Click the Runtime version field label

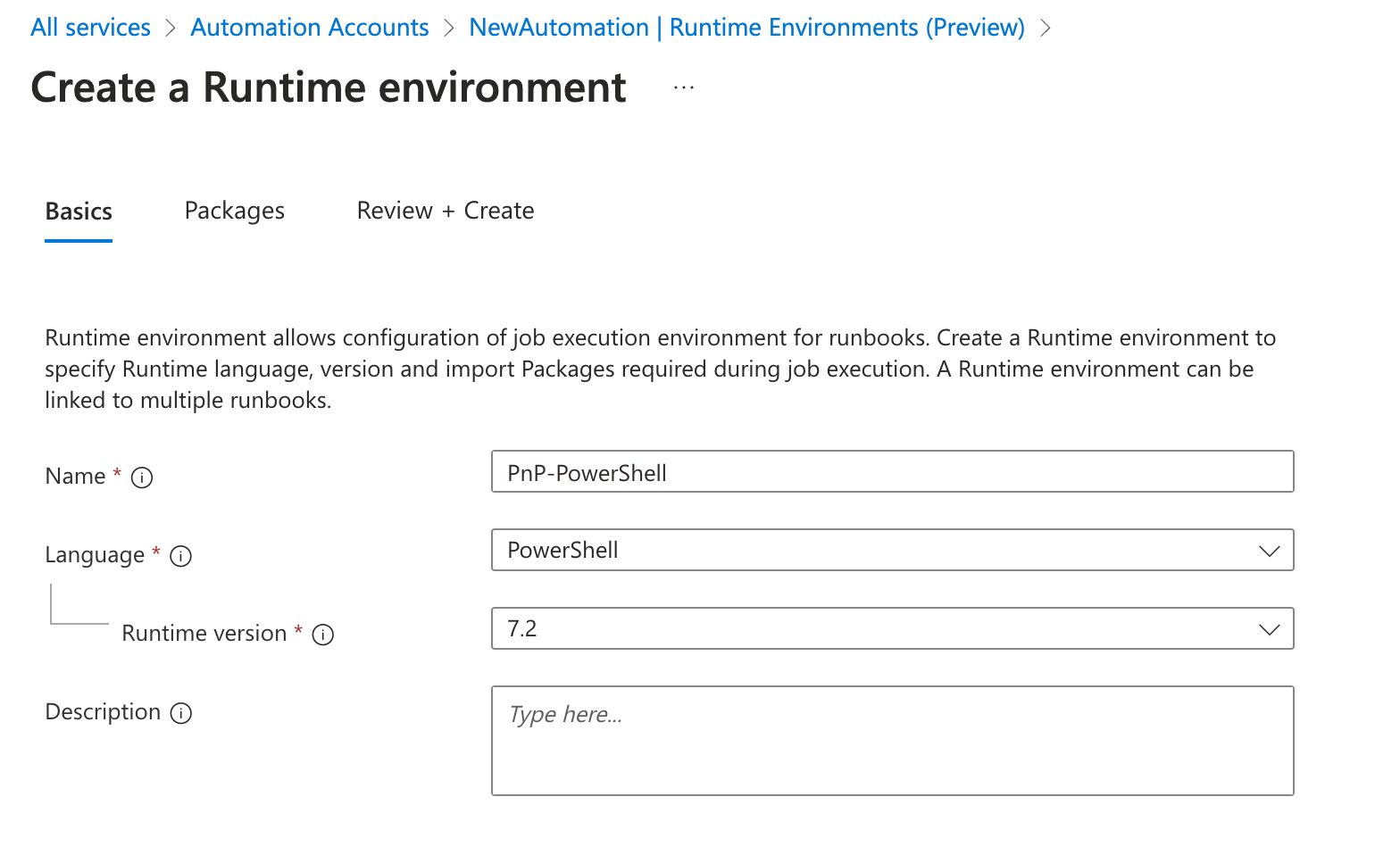click(204, 634)
